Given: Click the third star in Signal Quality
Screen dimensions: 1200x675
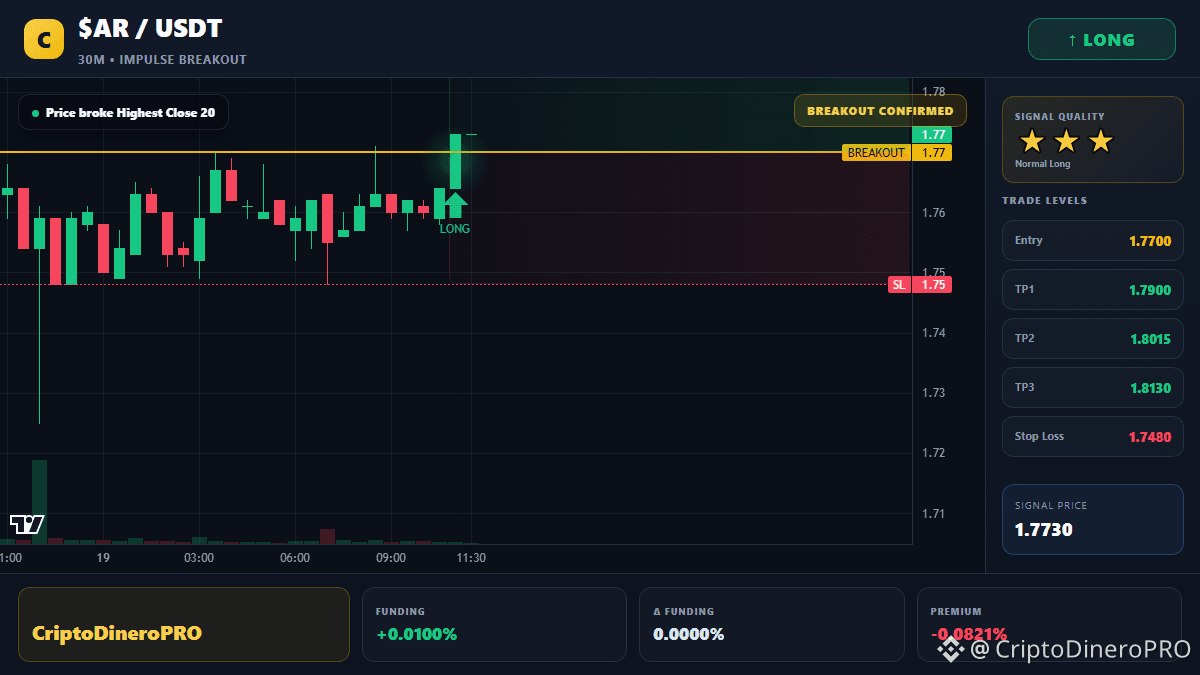Looking at the screenshot, I should [1100, 141].
